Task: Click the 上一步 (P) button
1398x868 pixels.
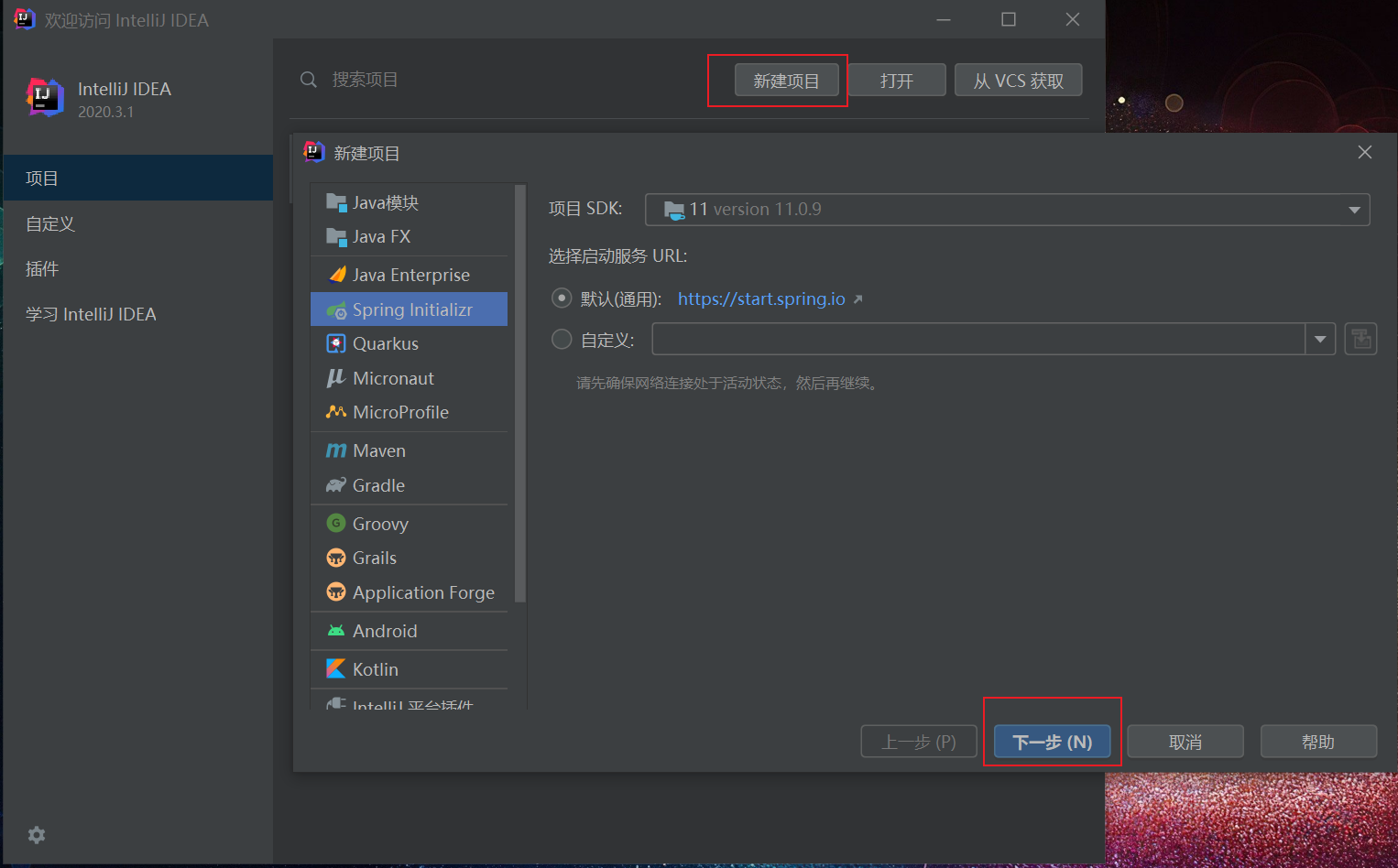Action: 919,742
